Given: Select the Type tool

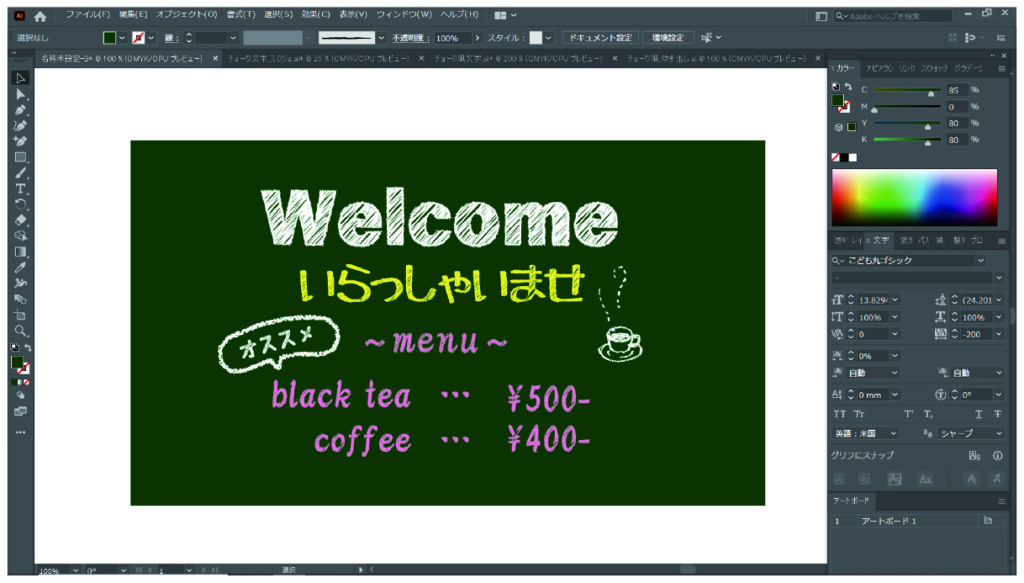Looking at the screenshot, I should (x=20, y=189).
